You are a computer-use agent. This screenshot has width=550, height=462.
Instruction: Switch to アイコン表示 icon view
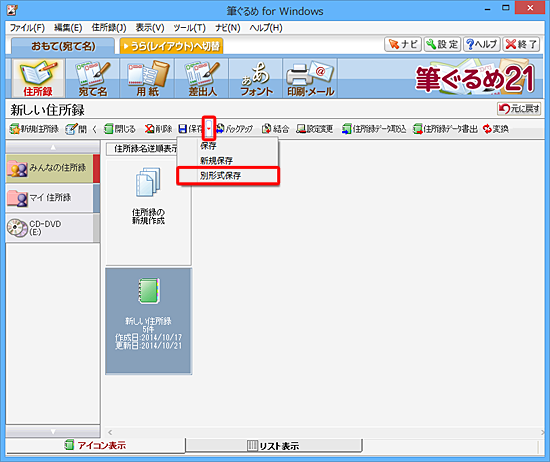(95, 446)
